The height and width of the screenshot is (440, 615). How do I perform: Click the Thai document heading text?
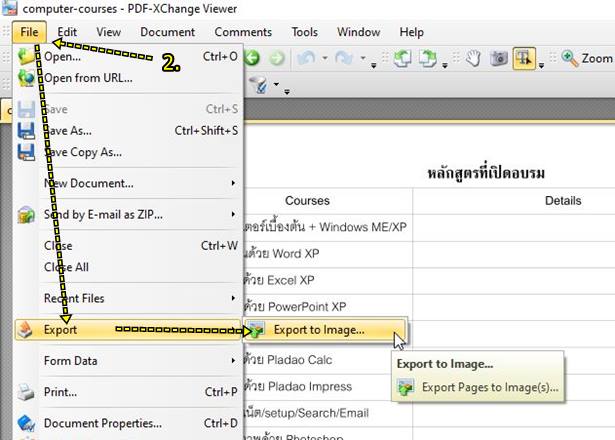click(x=486, y=173)
